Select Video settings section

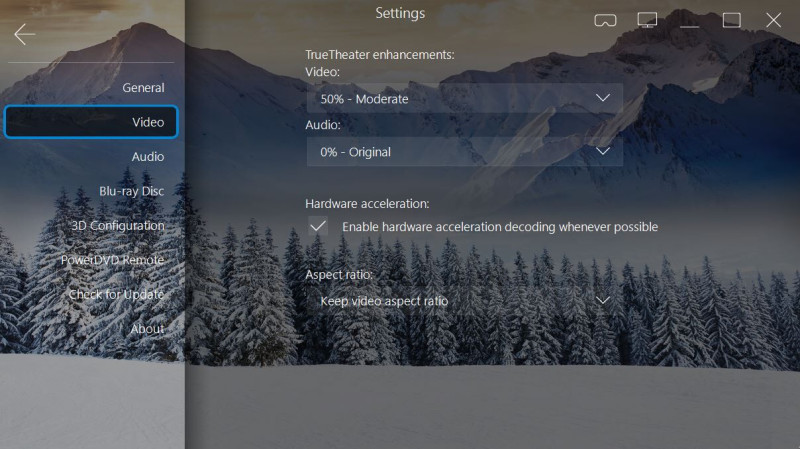91,122
